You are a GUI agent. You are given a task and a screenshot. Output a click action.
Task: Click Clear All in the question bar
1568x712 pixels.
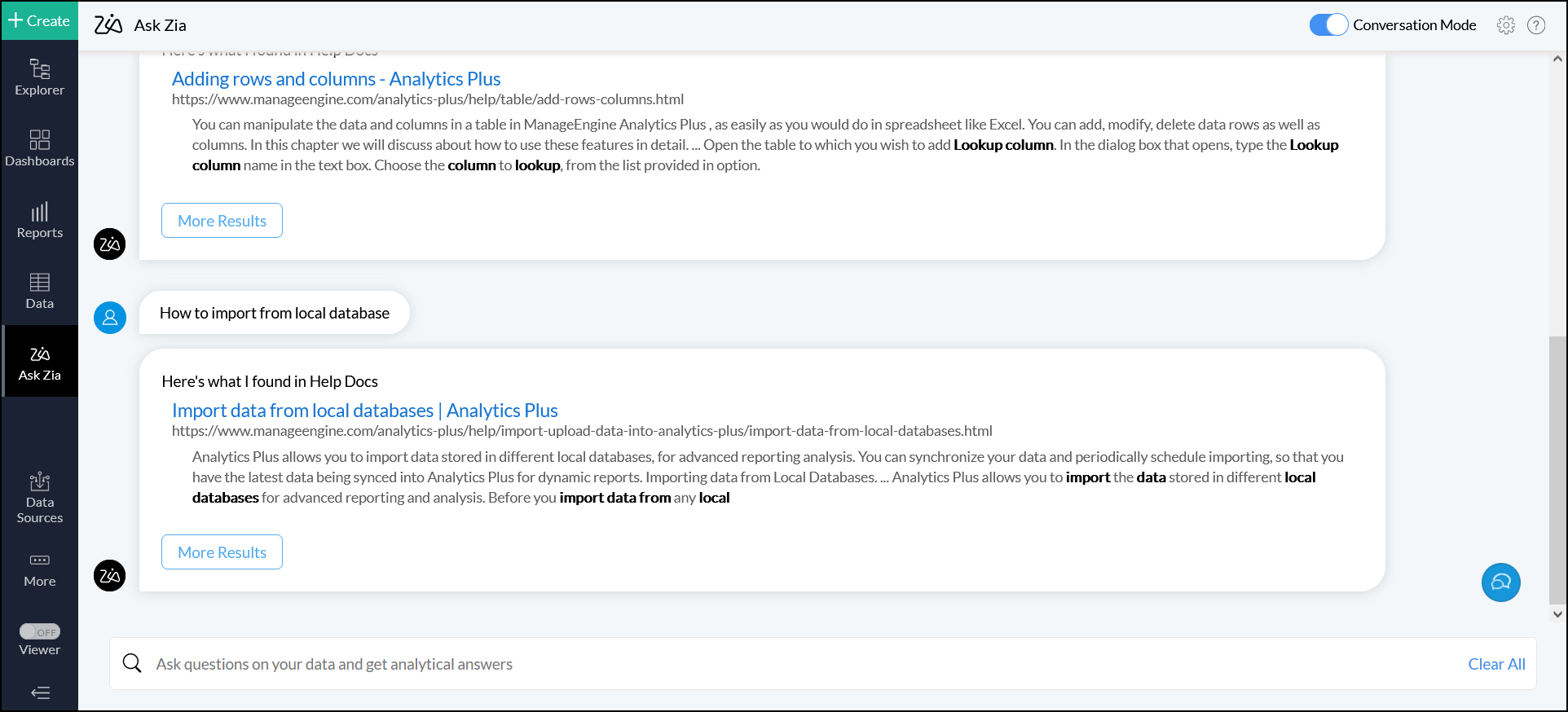point(1496,664)
